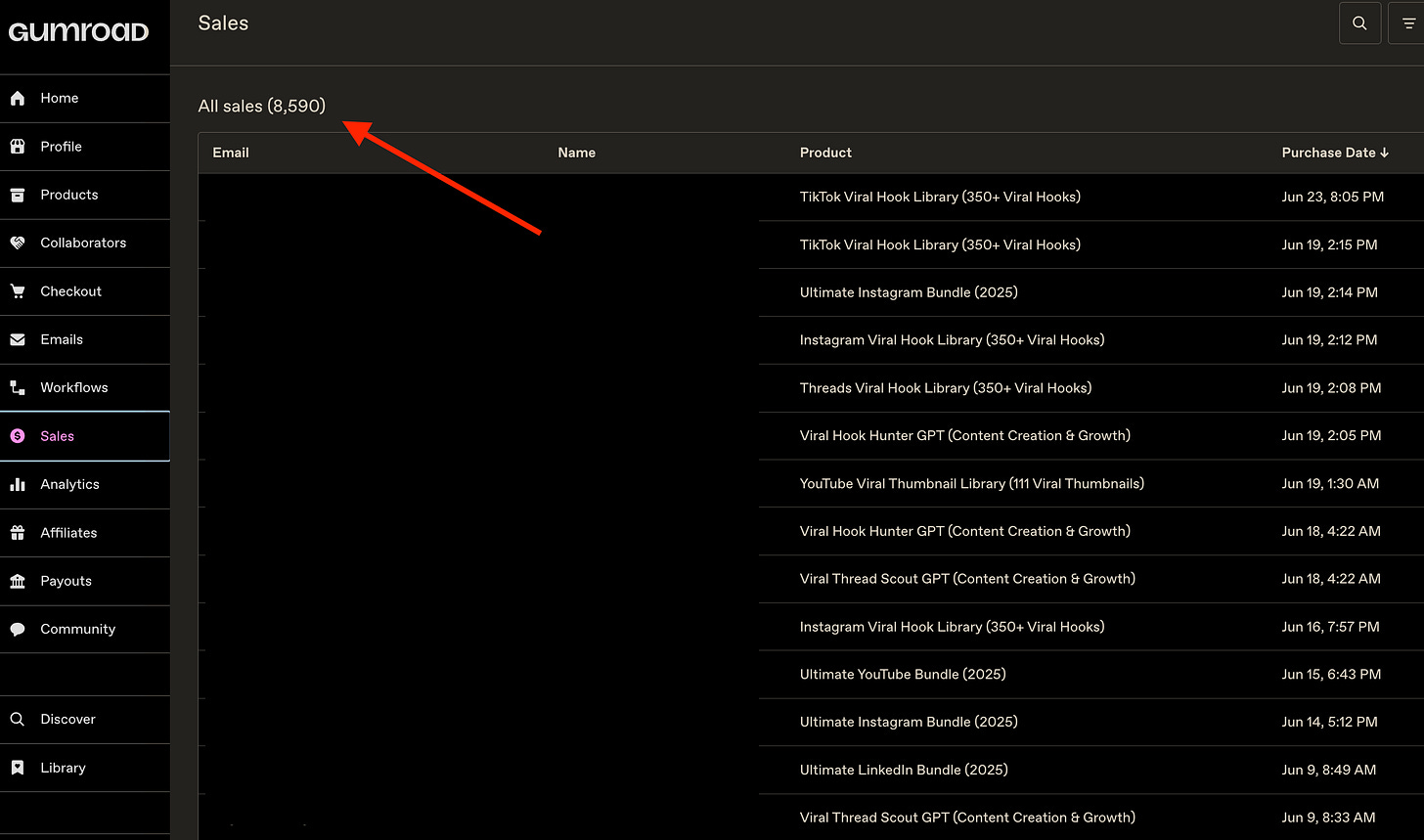Select the Ultimate LinkedIn Bundle (2025) sale row

(x=811, y=770)
